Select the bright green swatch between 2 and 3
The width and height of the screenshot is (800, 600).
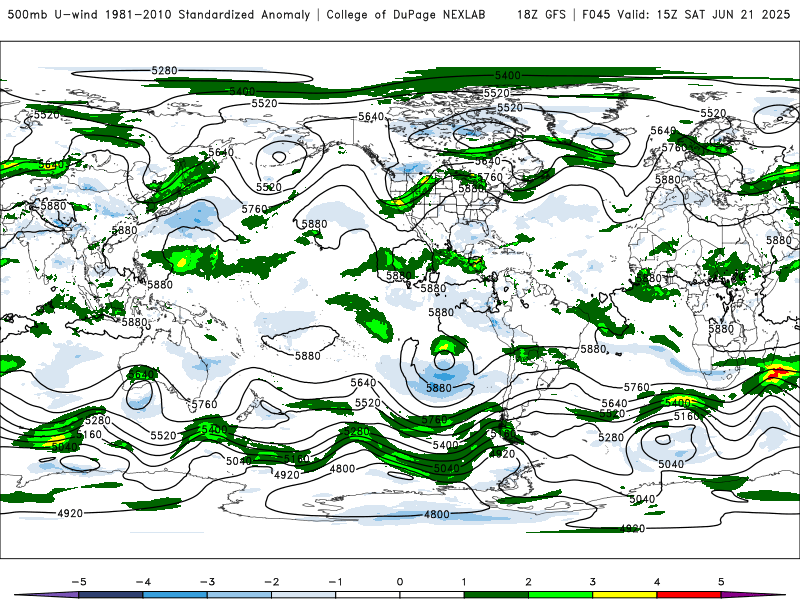point(561,595)
